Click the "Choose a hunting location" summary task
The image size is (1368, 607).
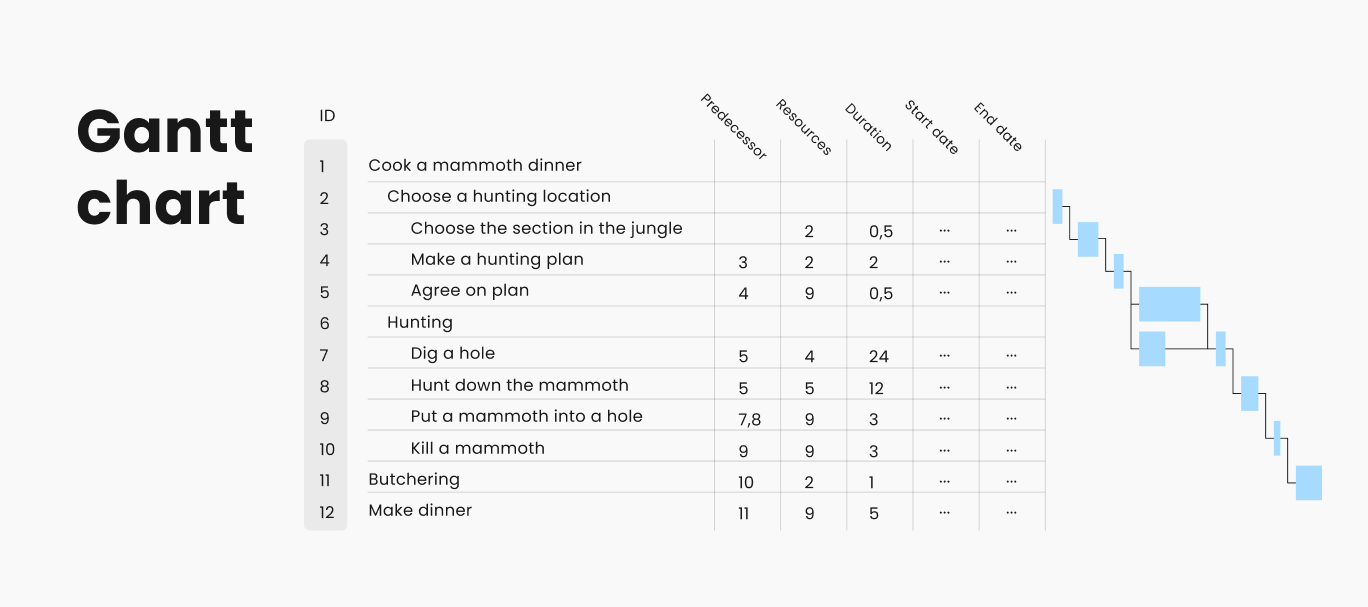[498, 196]
